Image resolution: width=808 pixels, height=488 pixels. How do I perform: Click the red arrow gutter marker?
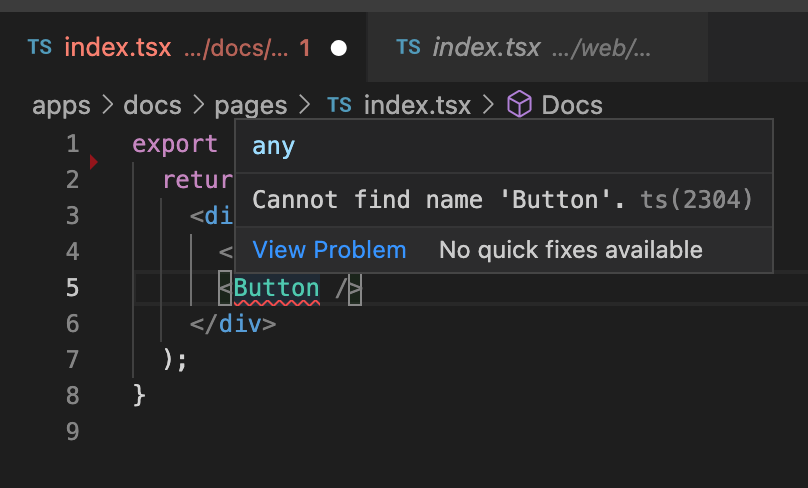93,162
